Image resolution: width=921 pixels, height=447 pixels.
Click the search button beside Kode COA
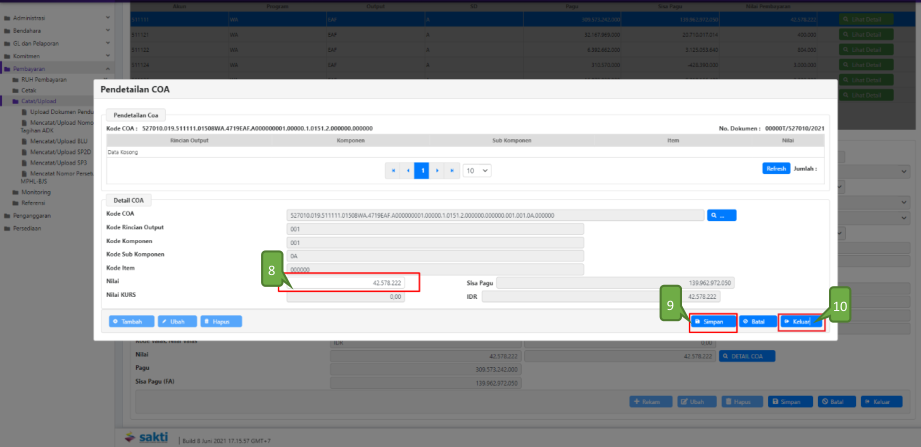(x=721, y=215)
